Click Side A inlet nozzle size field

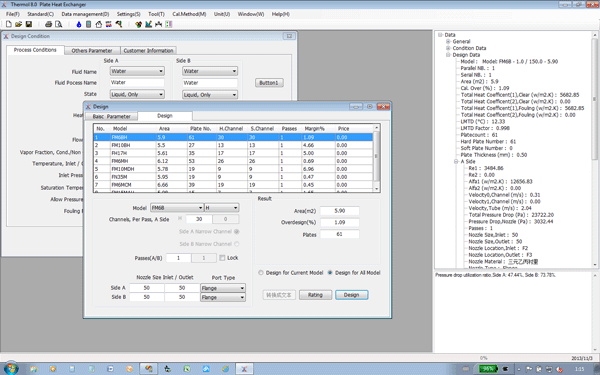(x=147, y=288)
